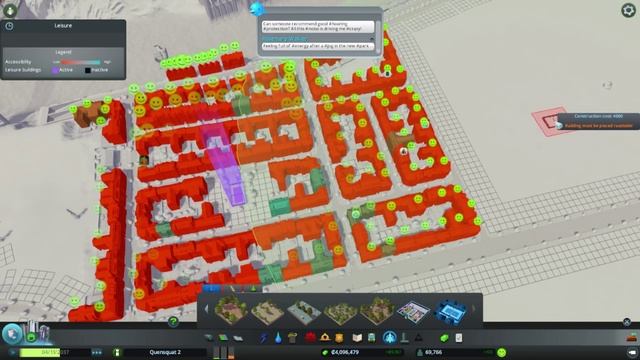Open the Healthcare services red icon

[310, 337]
